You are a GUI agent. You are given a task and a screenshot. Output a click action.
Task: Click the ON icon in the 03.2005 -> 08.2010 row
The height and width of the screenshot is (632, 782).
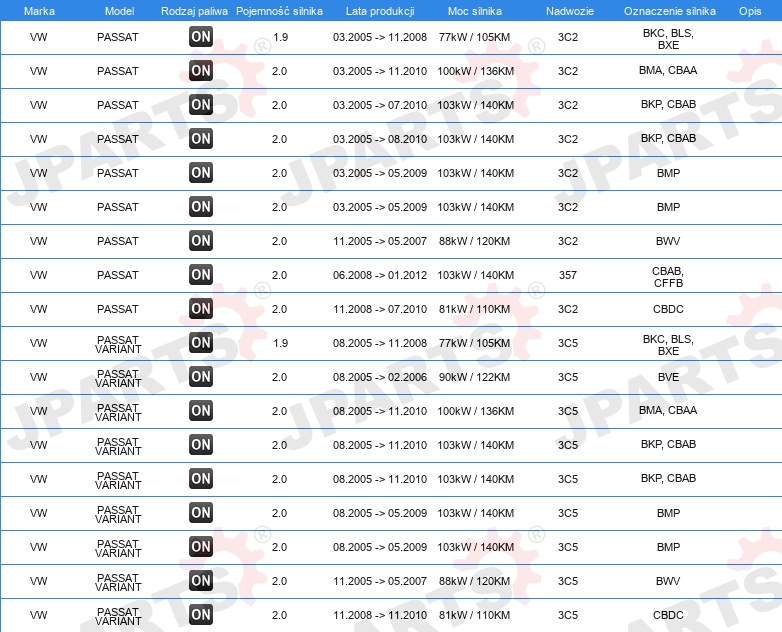200,138
